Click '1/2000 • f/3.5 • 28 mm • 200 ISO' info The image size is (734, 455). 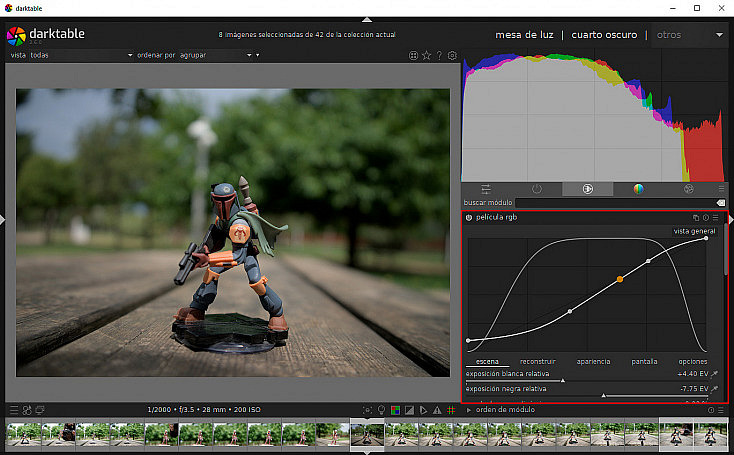204,410
